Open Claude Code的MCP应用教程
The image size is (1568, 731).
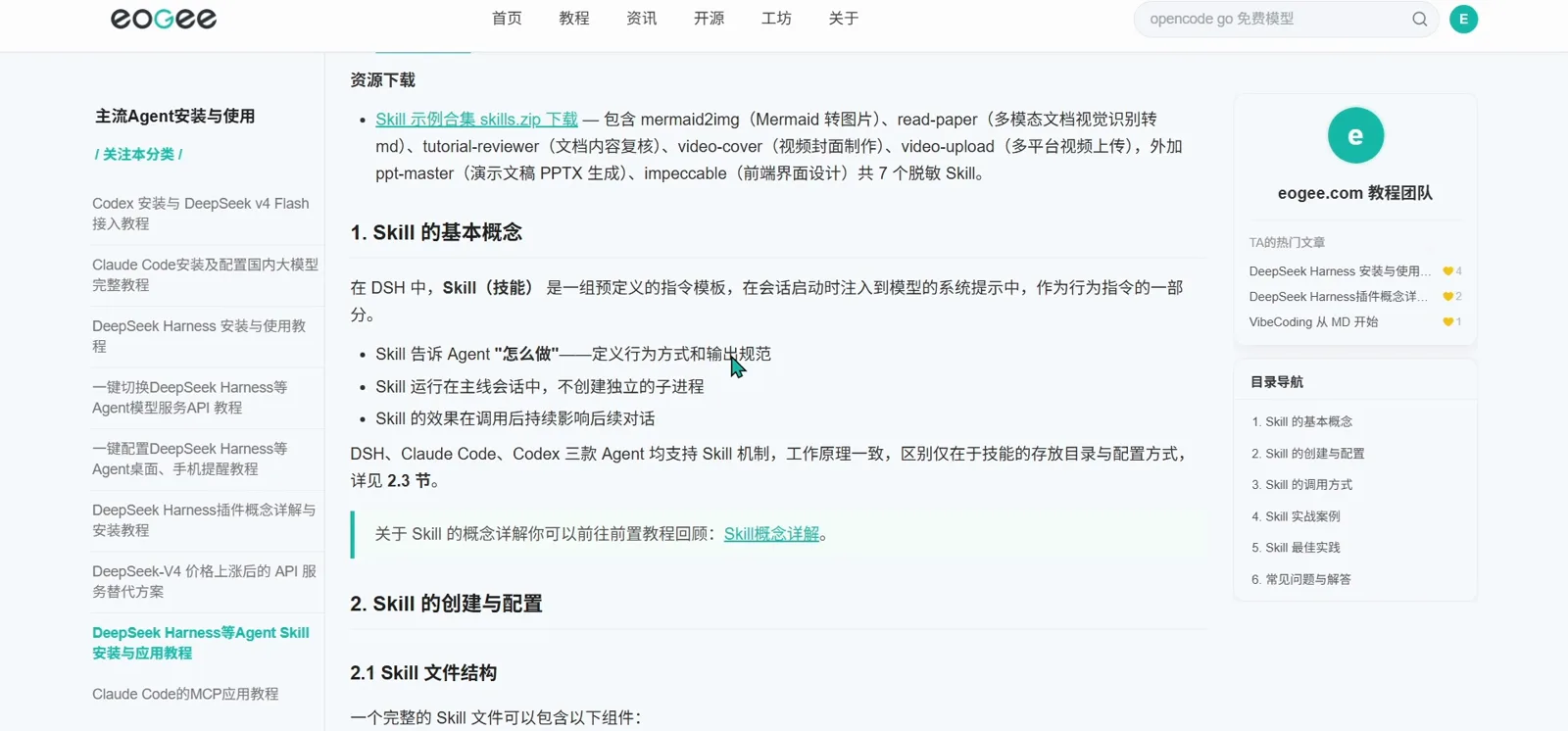point(185,694)
